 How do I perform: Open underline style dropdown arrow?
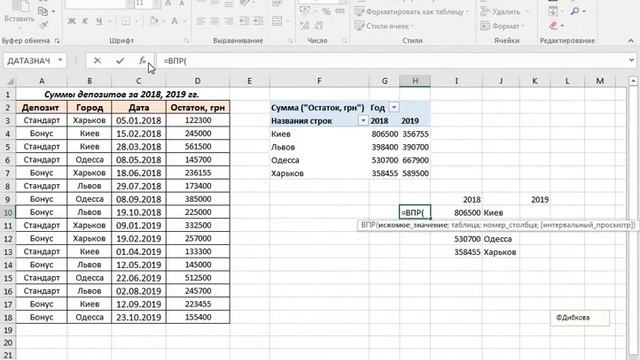click(109, 21)
